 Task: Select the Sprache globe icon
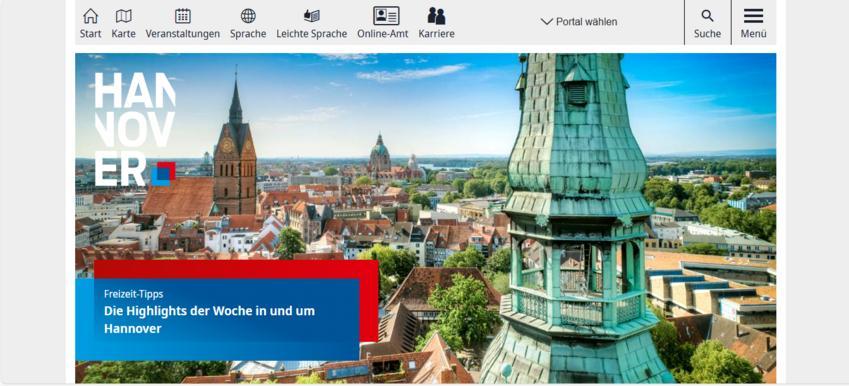(248, 16)
